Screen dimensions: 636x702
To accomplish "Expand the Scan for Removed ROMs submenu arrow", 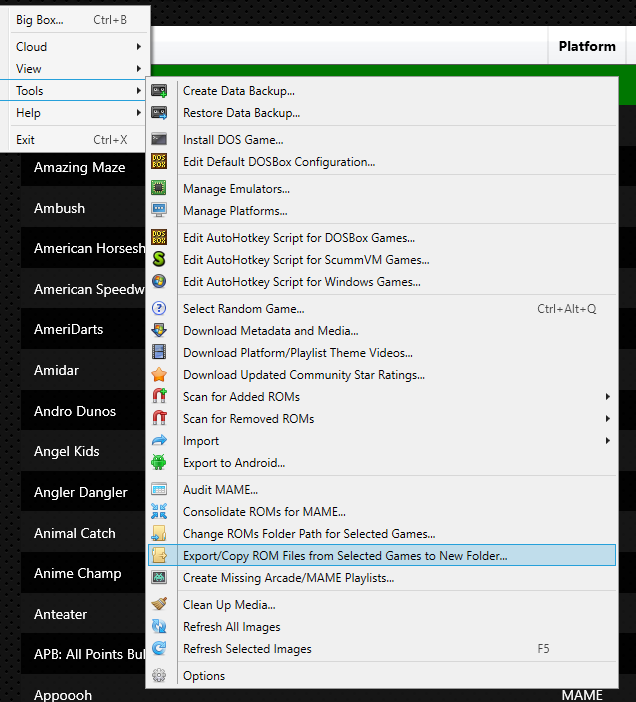I will (x=607, y=419).
